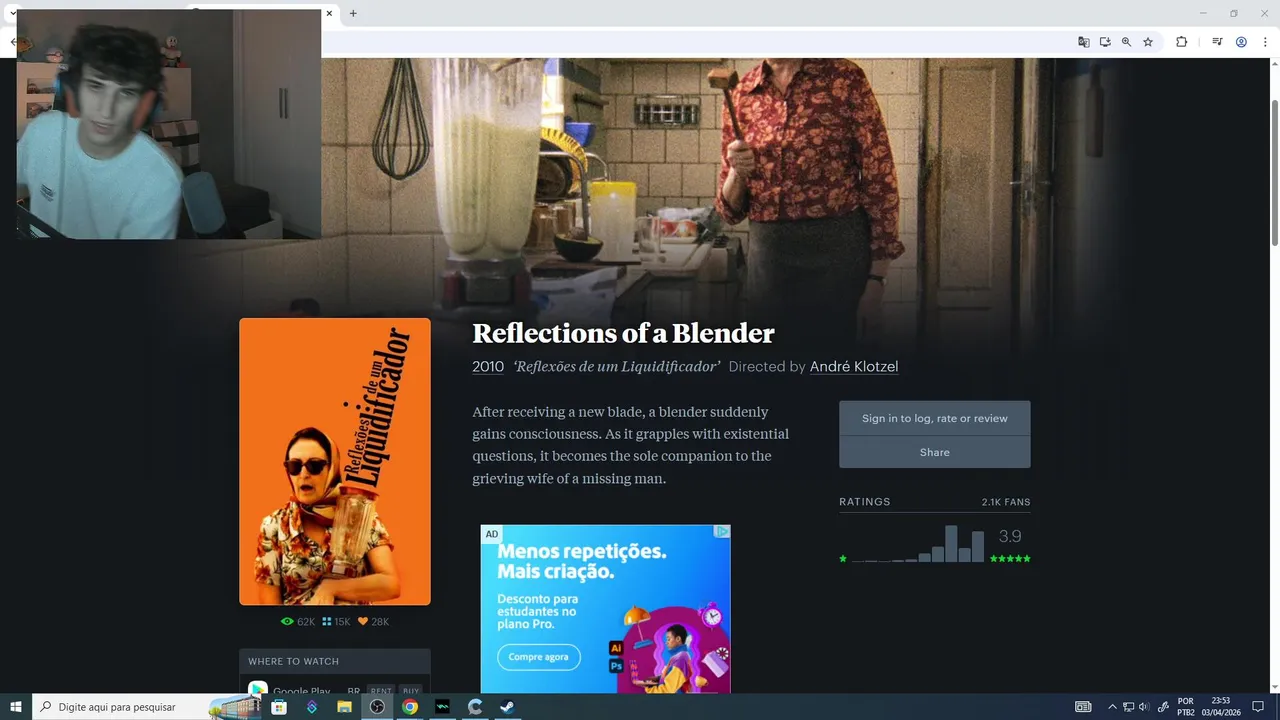Click the Reflections of a Blender heading
The height and width of the screenshot is (720, 1280).
tap(623, 333)
